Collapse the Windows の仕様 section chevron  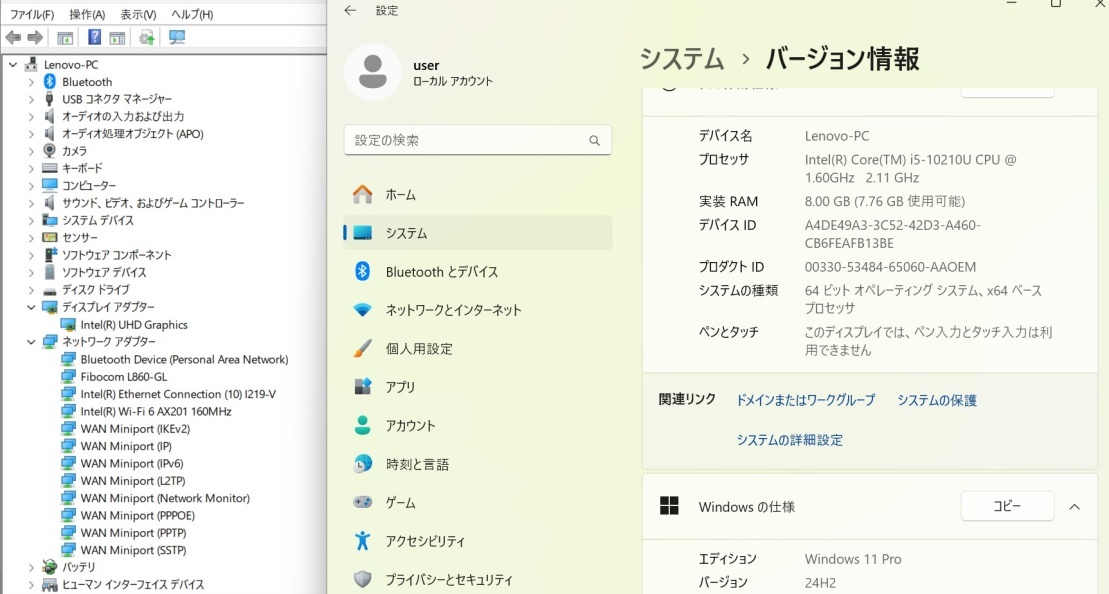point(1074,507)
